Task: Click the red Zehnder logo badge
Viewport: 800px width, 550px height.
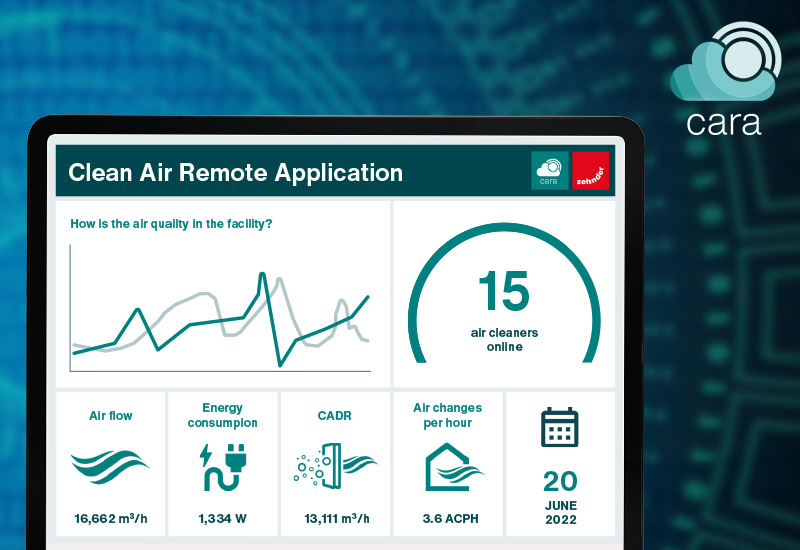Action: click(x=591, y=170)
